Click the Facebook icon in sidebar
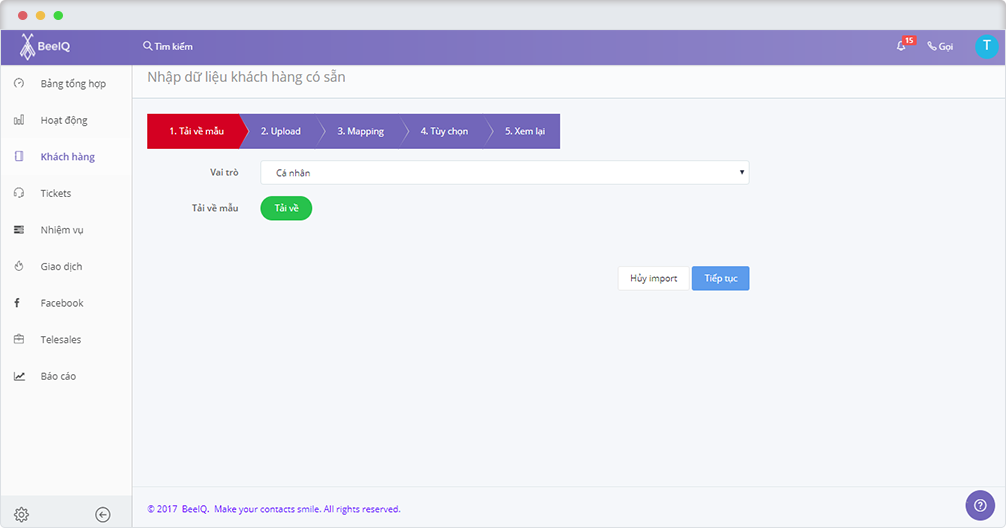 18,303
